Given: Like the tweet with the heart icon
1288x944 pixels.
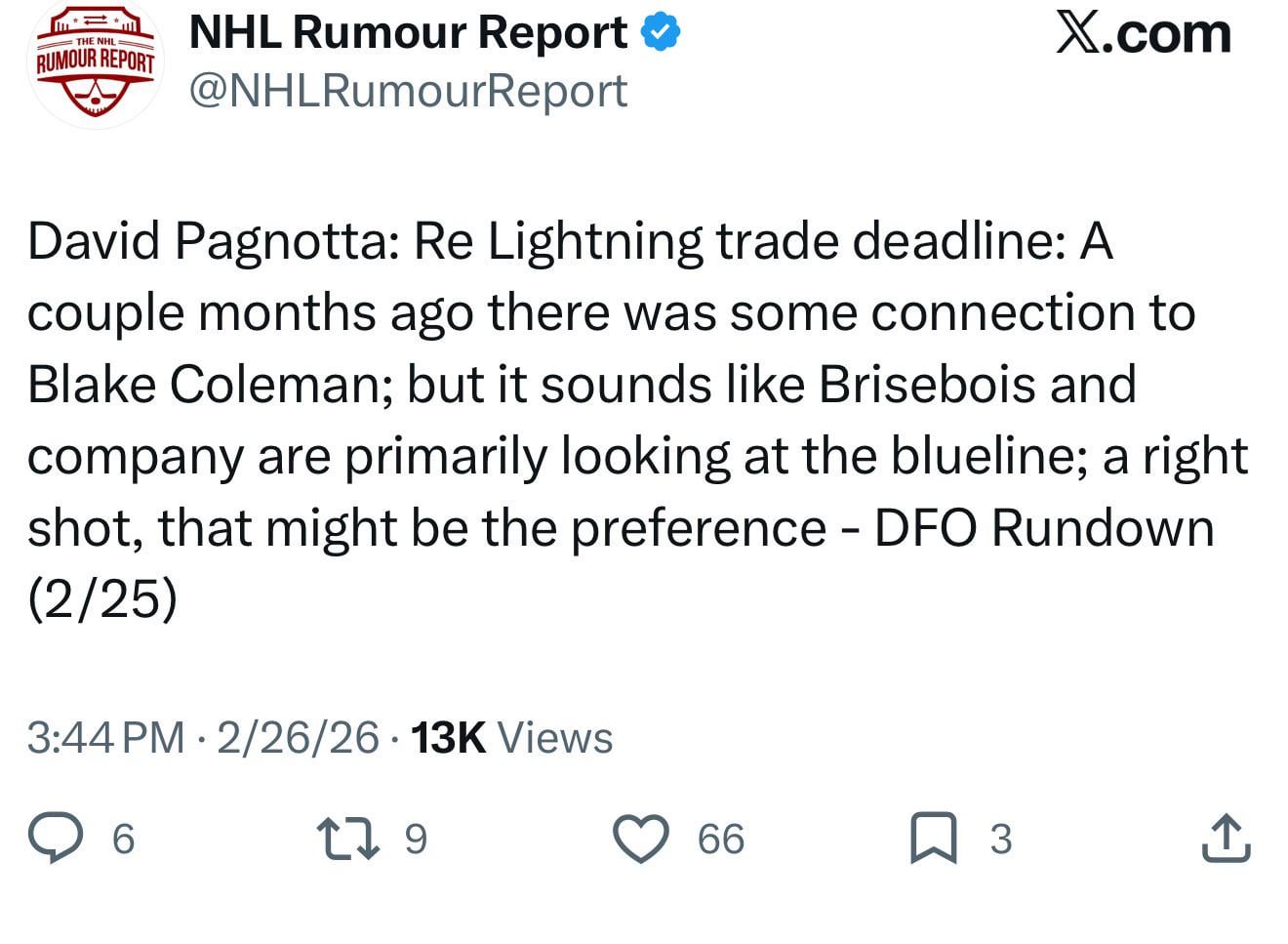Looking at the screenshot, I should (640, 839).
